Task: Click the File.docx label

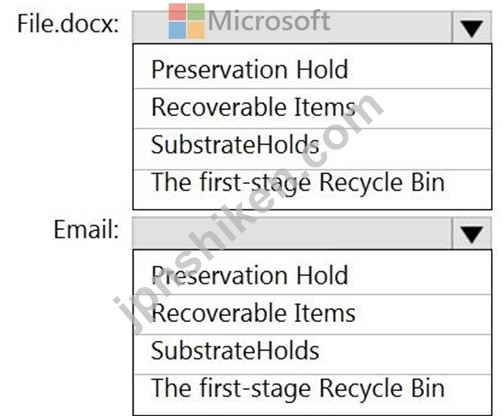Action: (68, 24)
